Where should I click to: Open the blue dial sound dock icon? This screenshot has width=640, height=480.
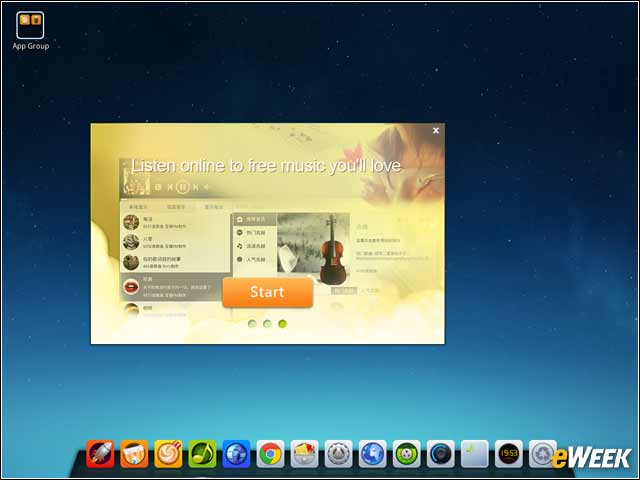click(441, 454)
